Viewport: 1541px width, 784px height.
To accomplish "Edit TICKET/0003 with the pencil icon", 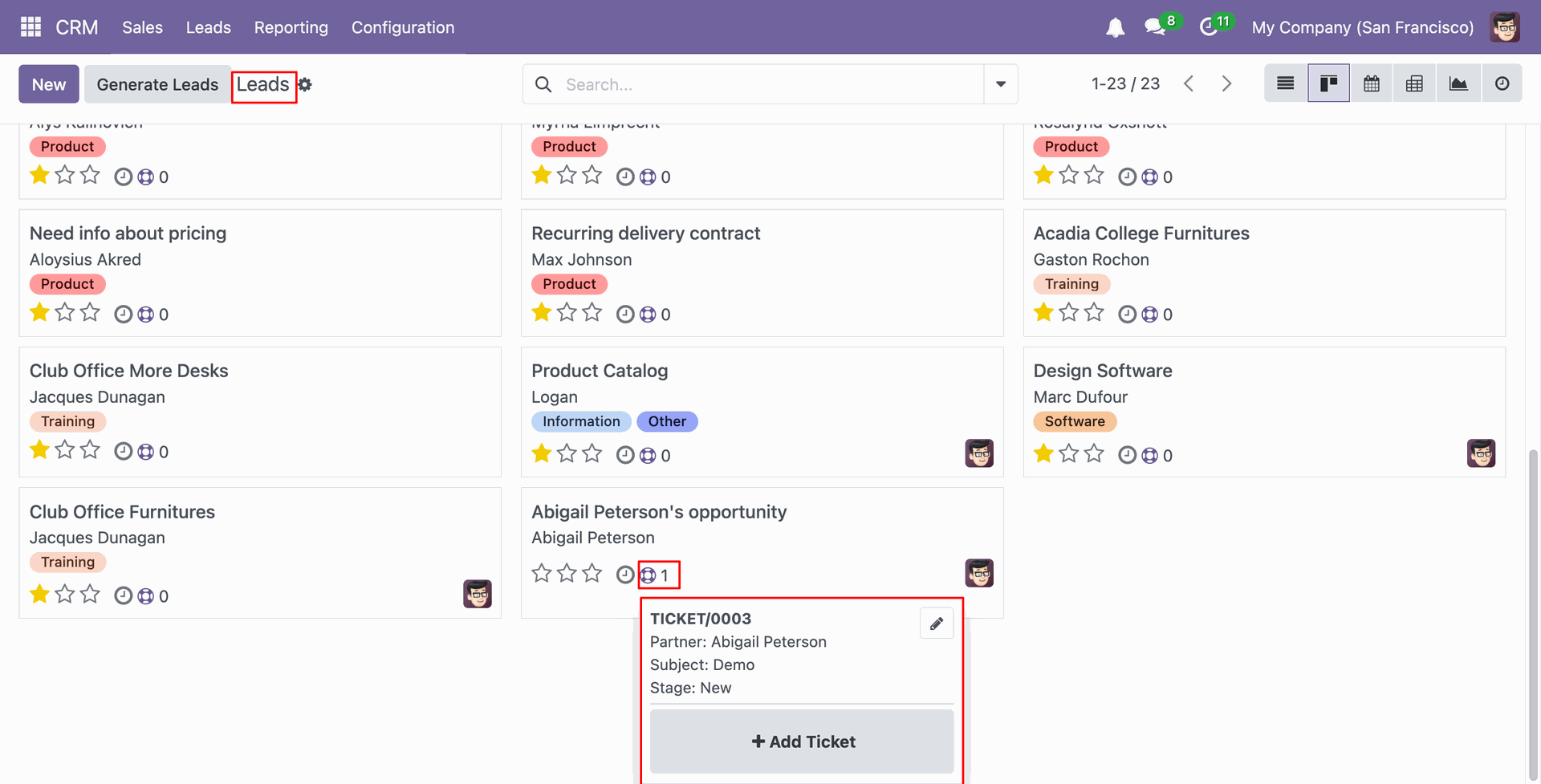I will coord(936,624).
